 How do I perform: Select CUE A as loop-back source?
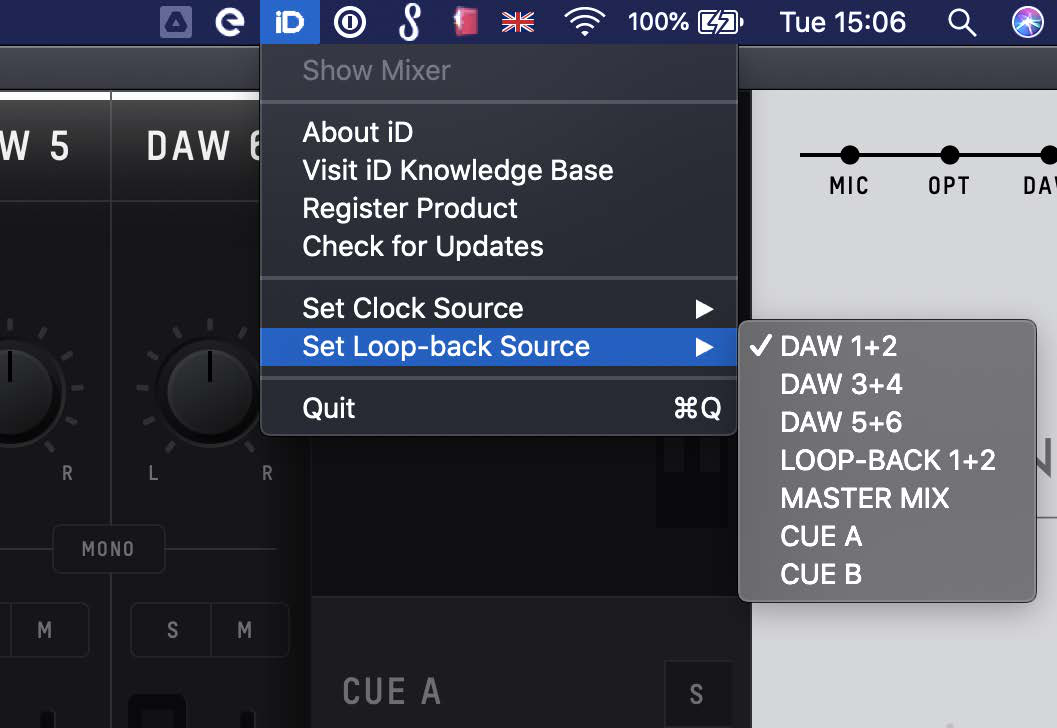[x=887, y=537]
